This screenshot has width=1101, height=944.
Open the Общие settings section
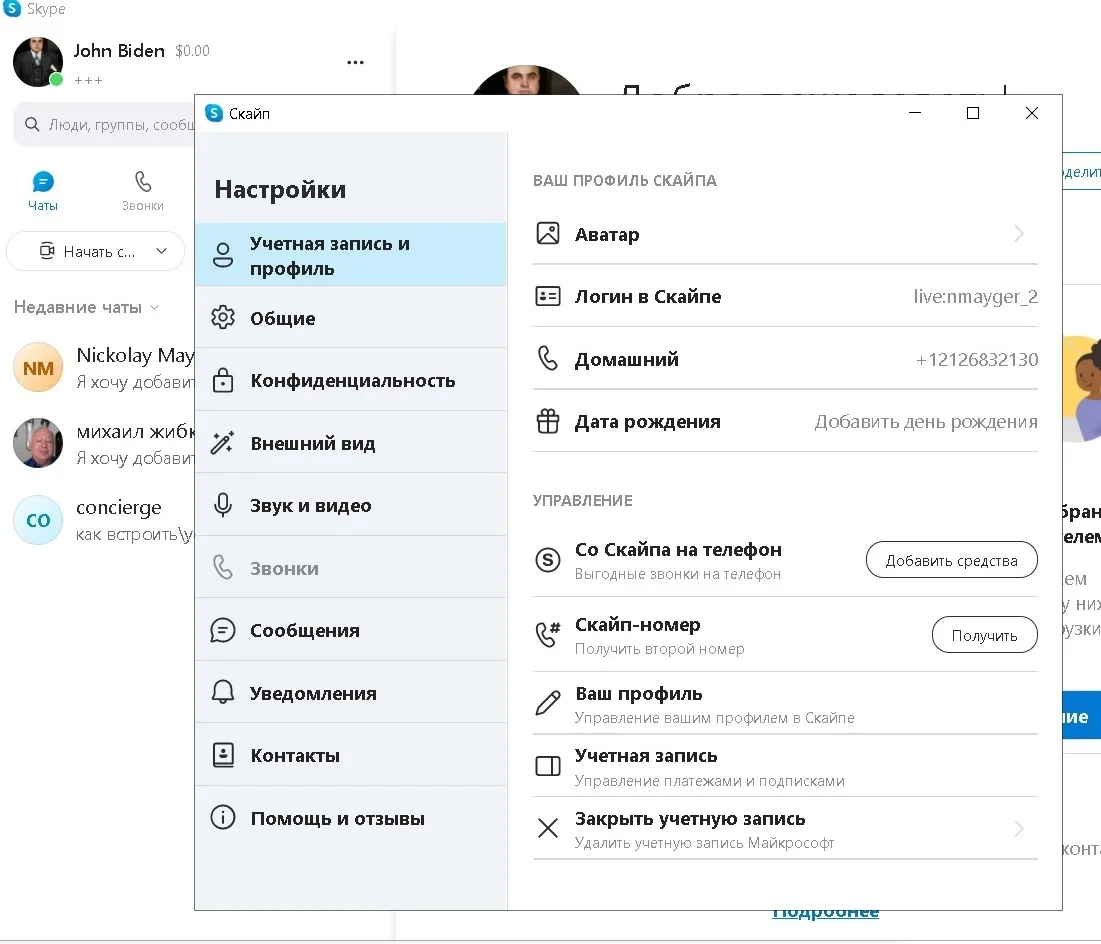[350, 317]
